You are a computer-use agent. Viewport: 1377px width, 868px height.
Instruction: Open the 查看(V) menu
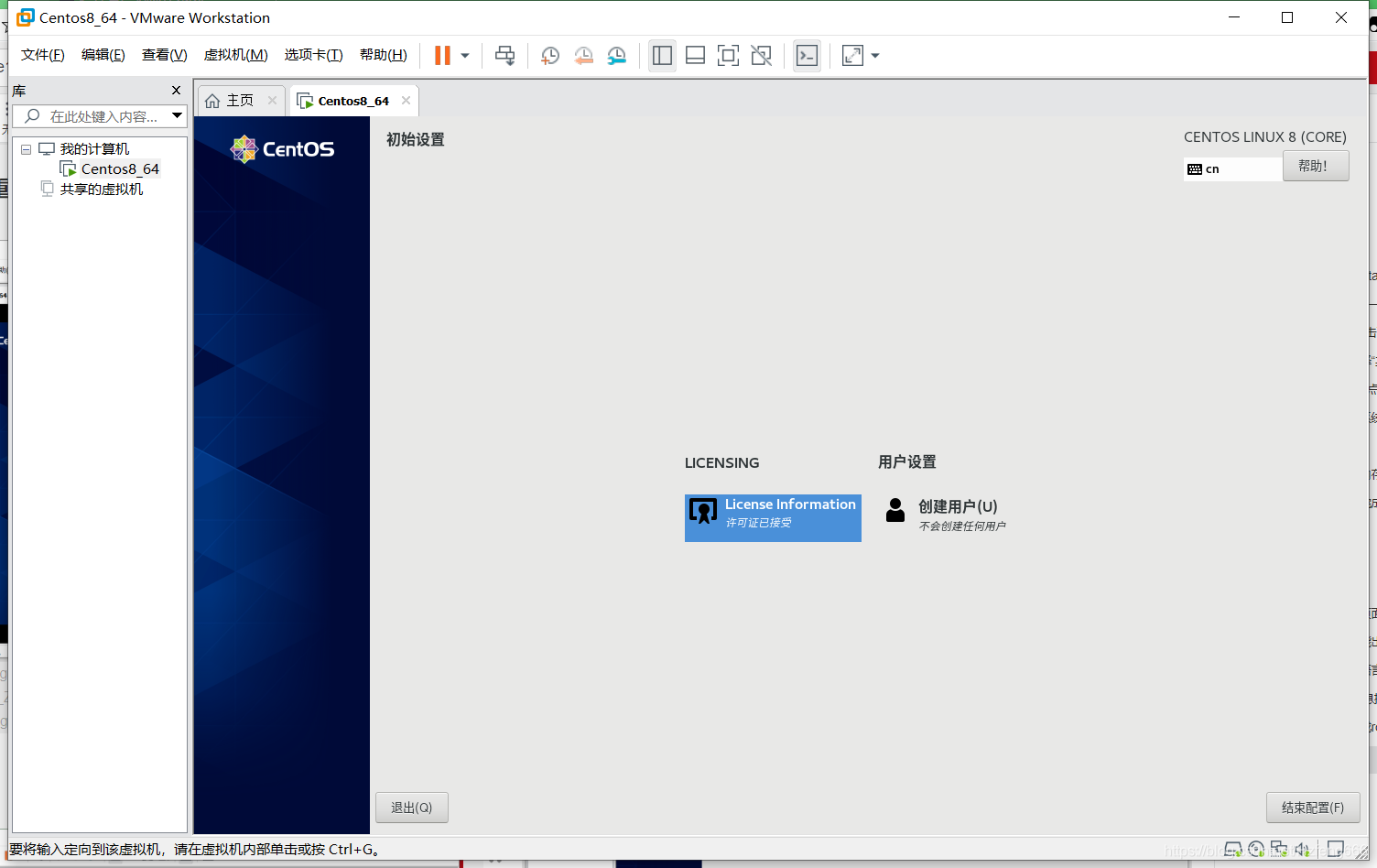(165, 55)
